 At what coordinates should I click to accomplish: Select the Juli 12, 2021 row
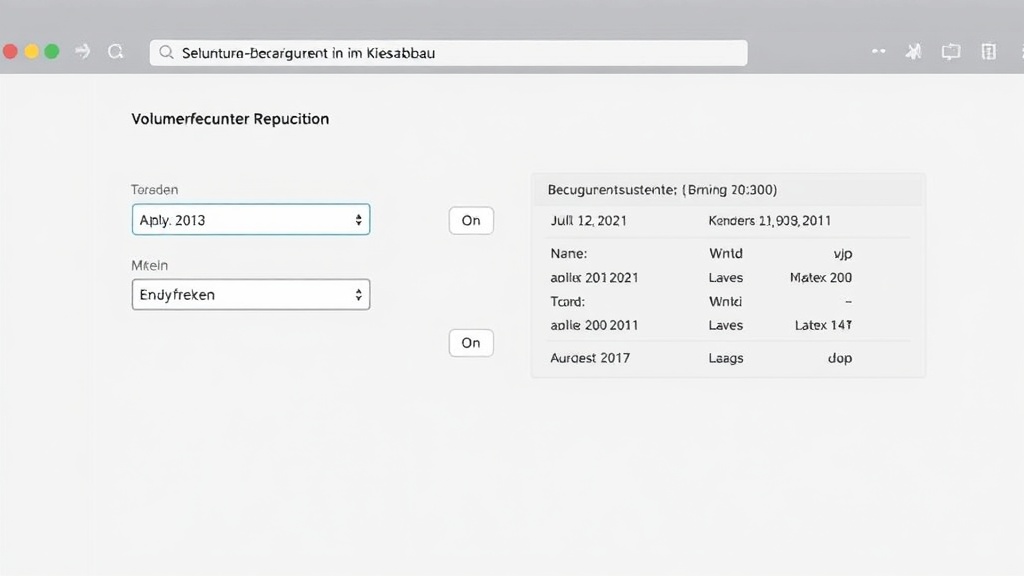pos(589,220)
